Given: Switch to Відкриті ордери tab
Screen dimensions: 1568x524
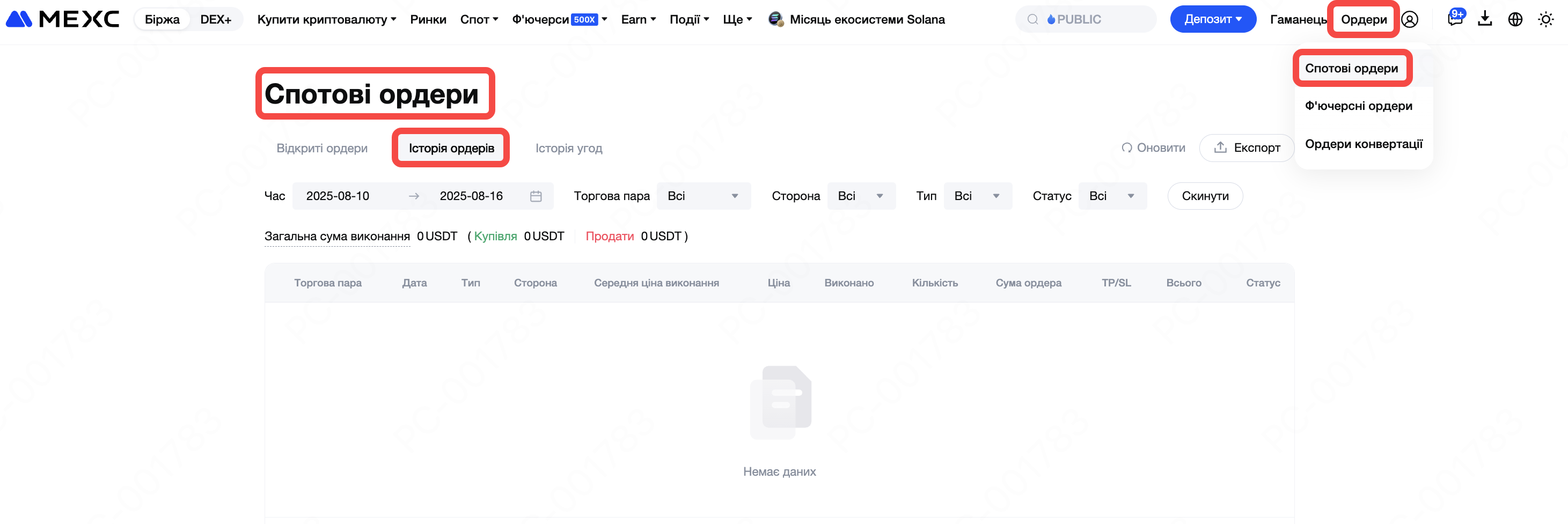Looking at the screenshot, I should [x=322, y=148].
